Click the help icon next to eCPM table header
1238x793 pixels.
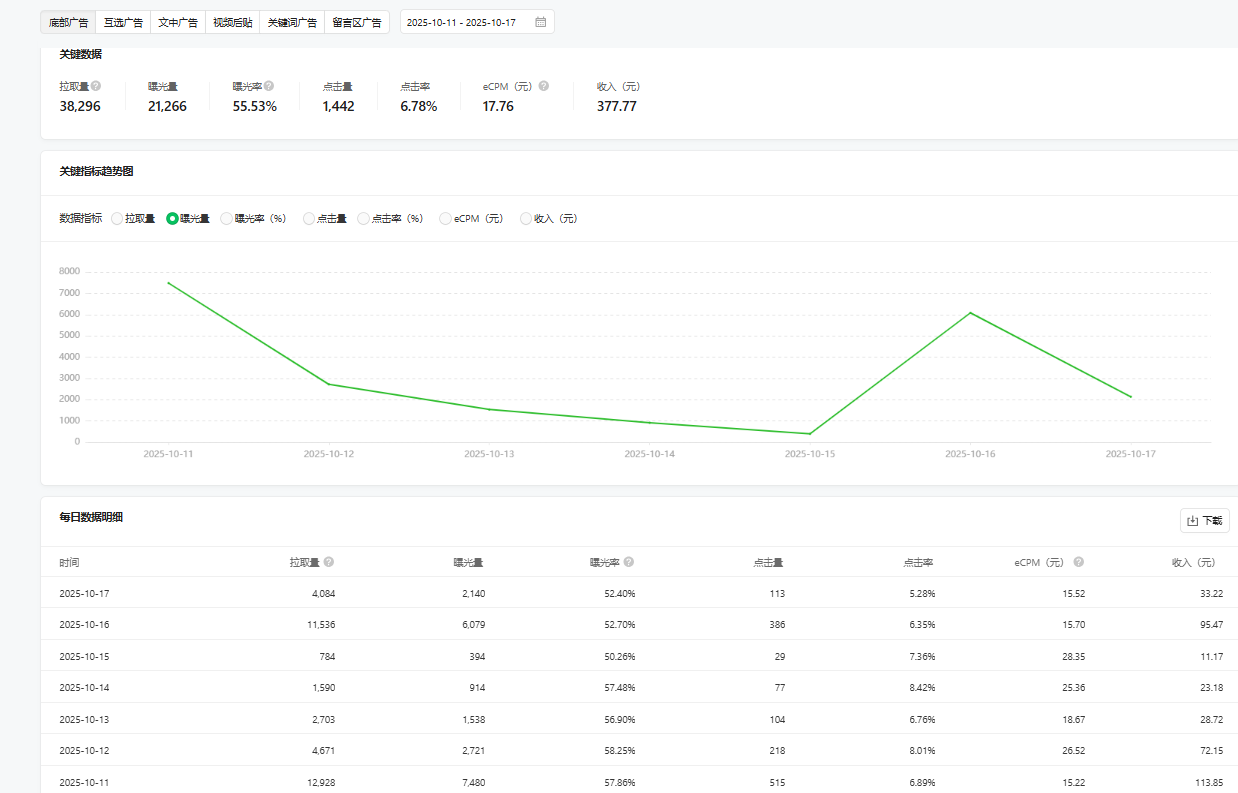coord(1079,562)
